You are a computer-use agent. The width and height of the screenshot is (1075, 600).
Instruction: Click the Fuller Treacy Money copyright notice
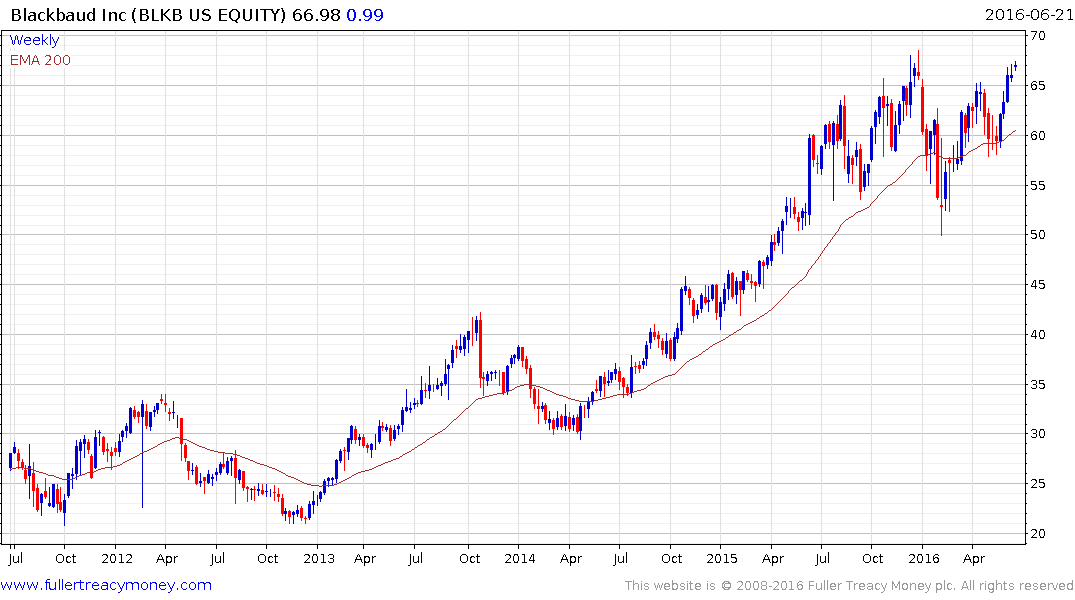(x=849, y=585)
